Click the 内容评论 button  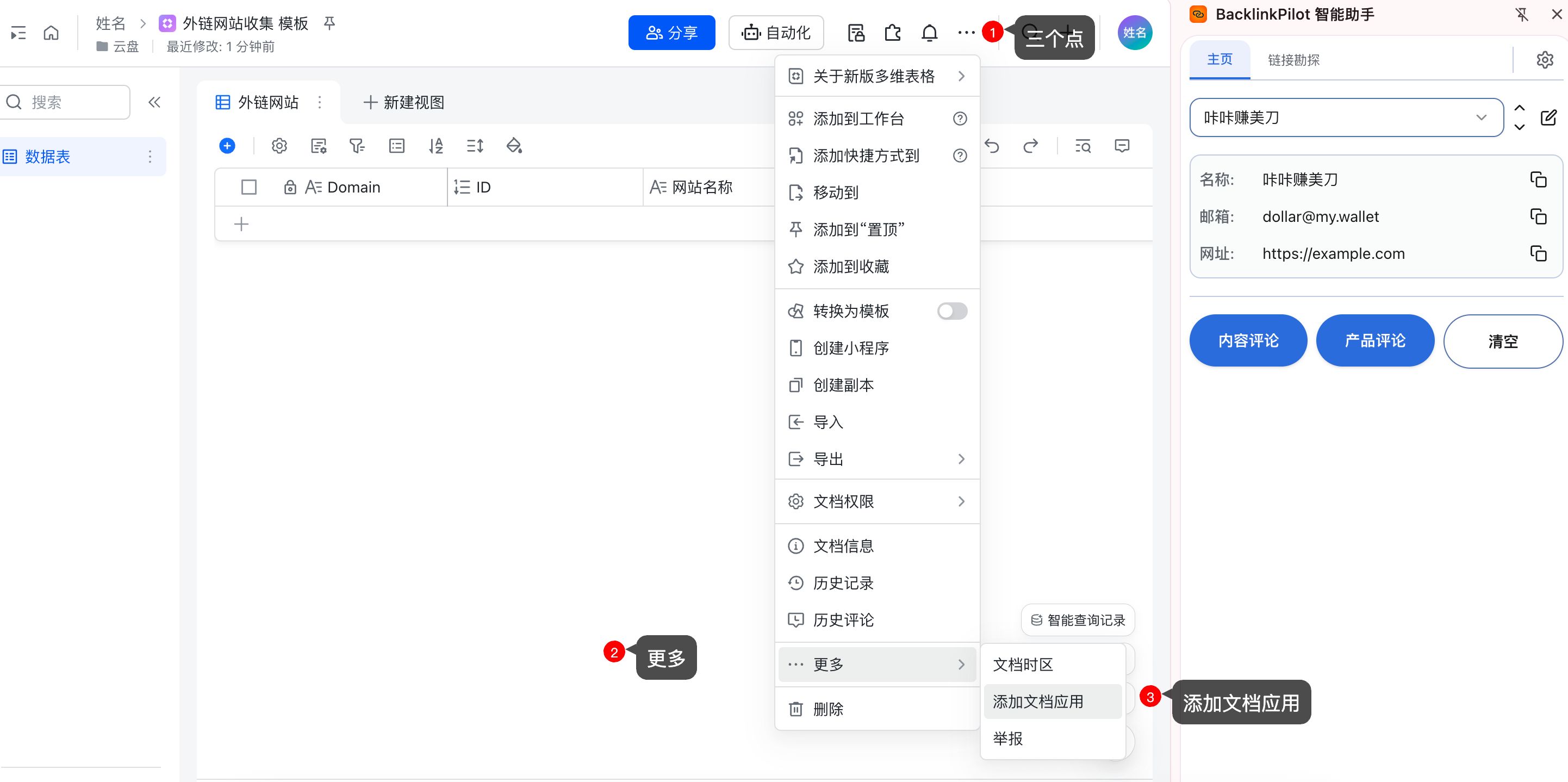1248,340
